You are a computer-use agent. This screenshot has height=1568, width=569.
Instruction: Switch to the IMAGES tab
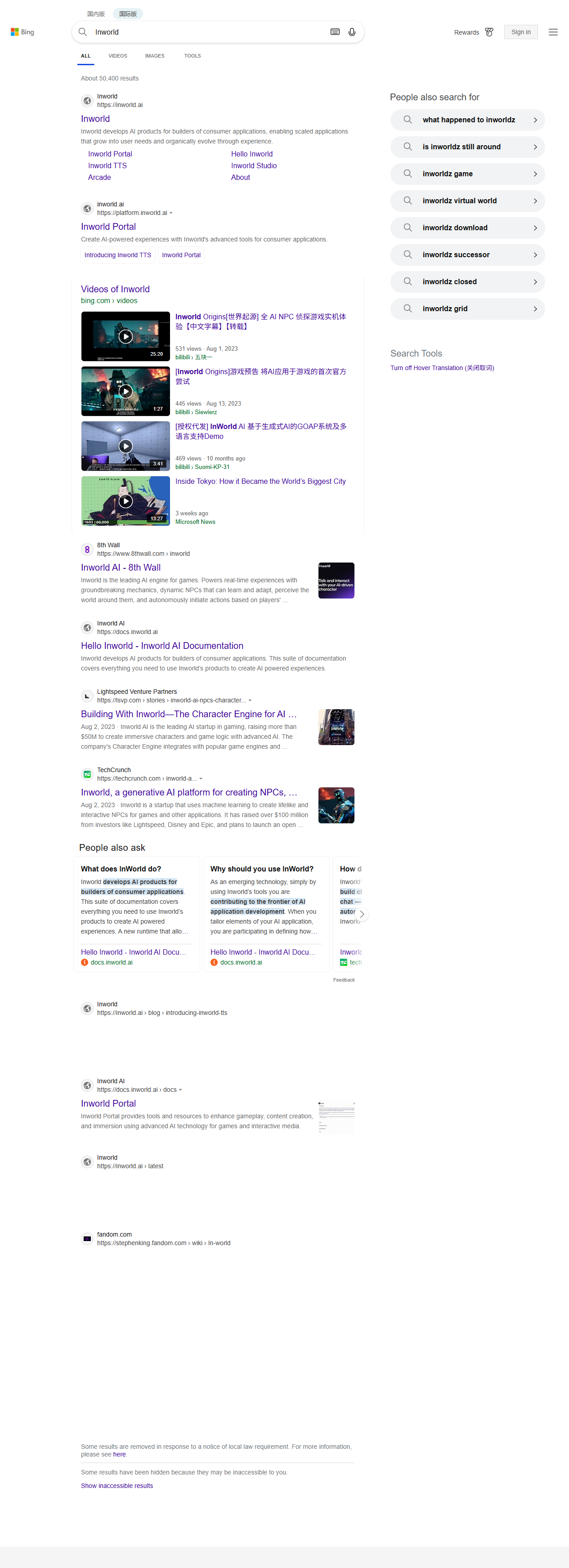pyautogui.click(x=155, y=56)
